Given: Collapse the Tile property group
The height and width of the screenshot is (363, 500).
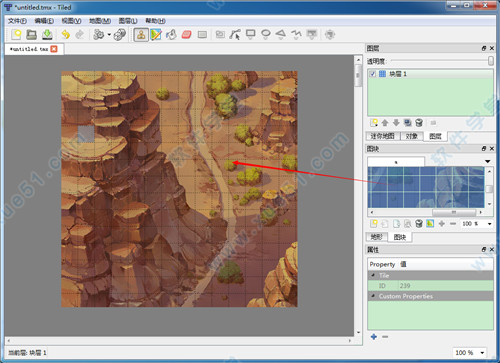Looking at the screenshot, I should click(373, 275).
